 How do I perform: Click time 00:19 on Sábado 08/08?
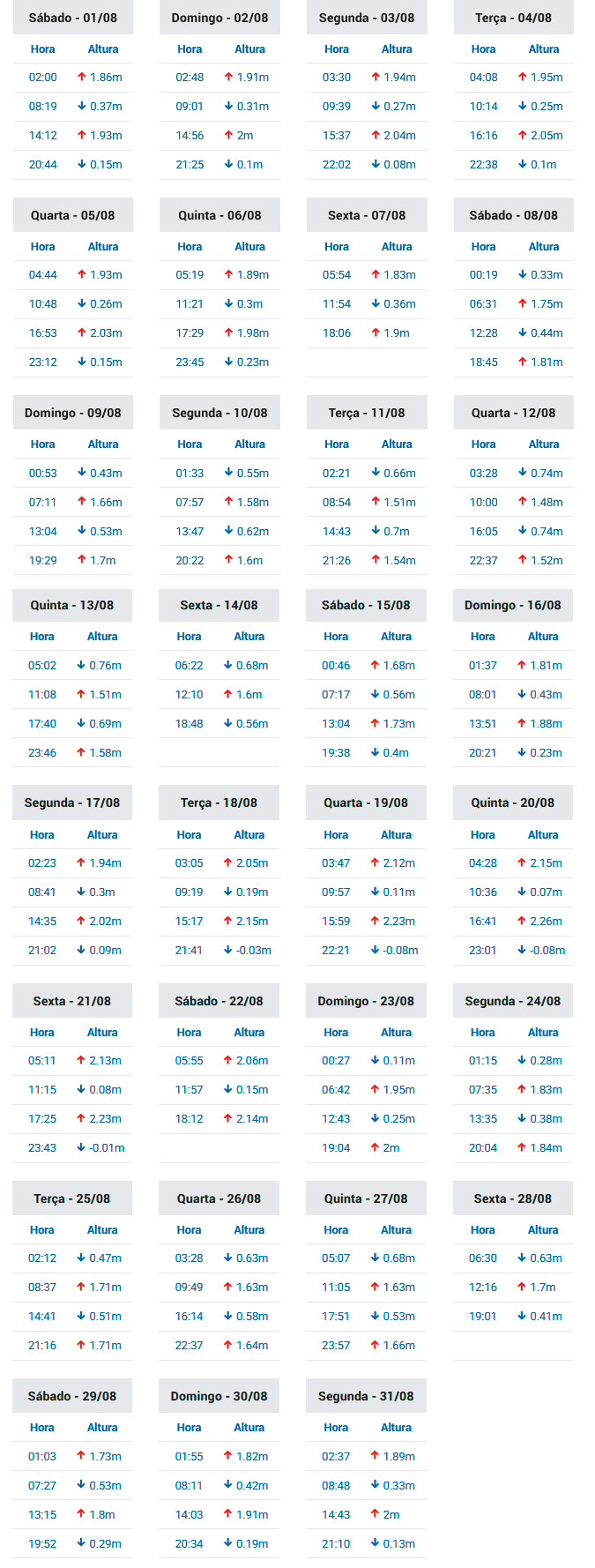pyautogui.click(x=484, y=274)
